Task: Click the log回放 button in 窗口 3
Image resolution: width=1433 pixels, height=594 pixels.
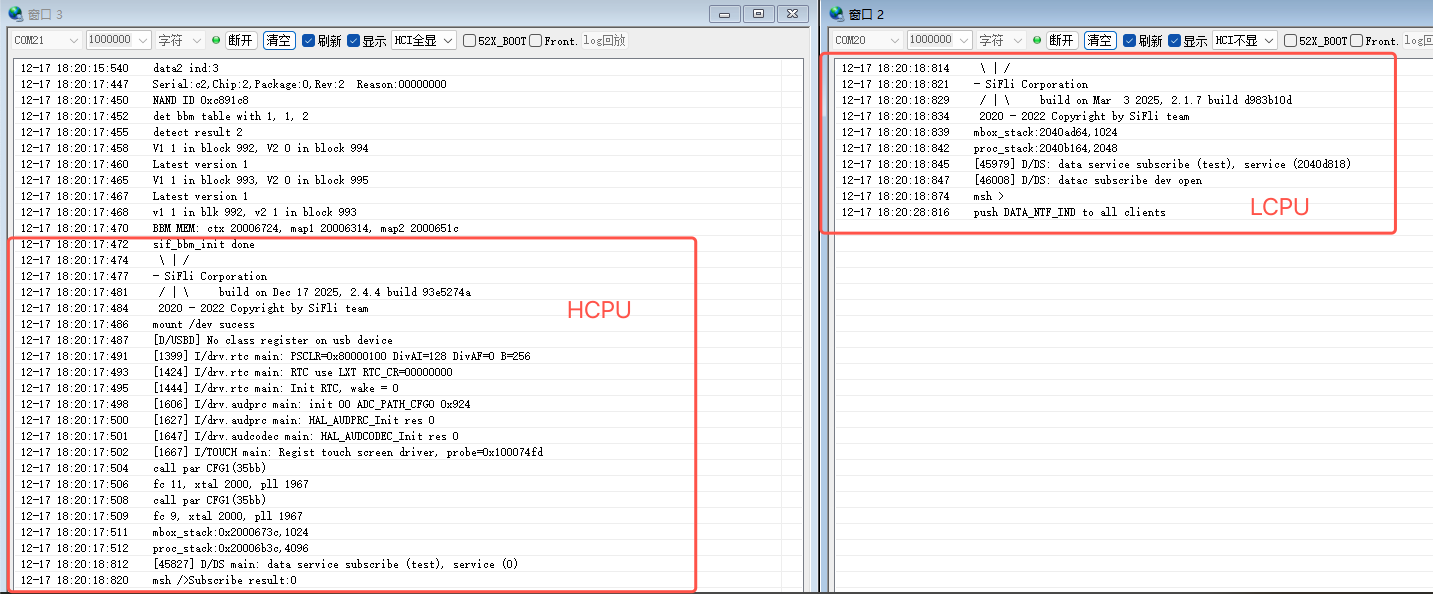Action: coord(604,41)
